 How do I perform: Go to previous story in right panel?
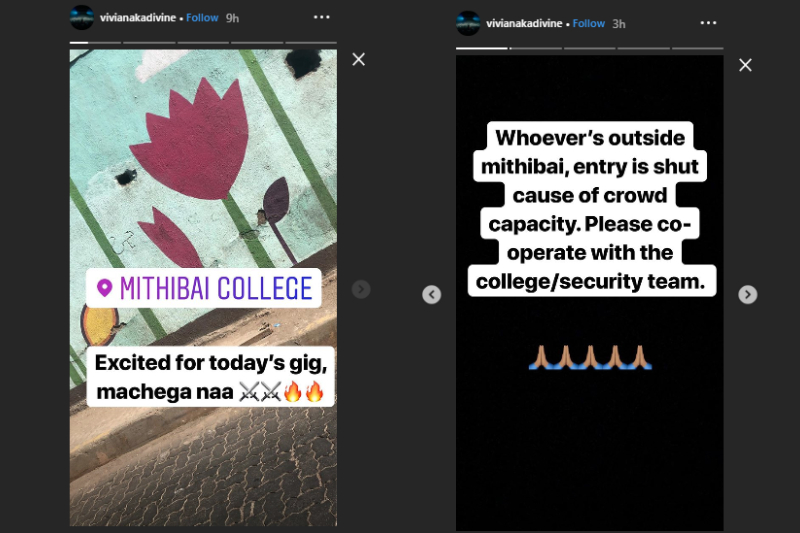(432, 294)
